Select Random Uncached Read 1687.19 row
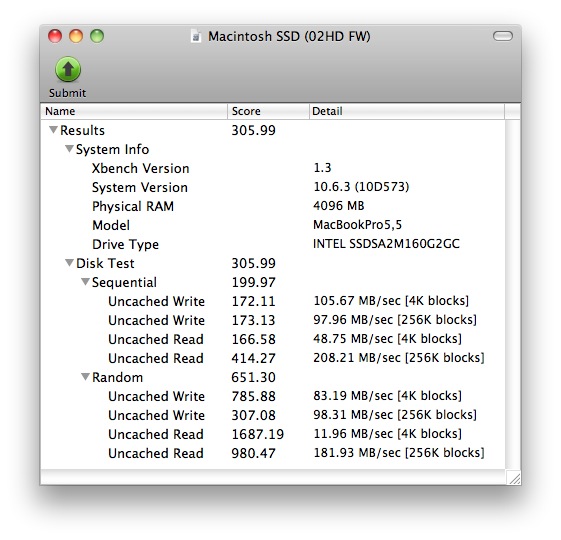Image resolution: width=561 pixels, height=540 pixels. coord(273,434)
